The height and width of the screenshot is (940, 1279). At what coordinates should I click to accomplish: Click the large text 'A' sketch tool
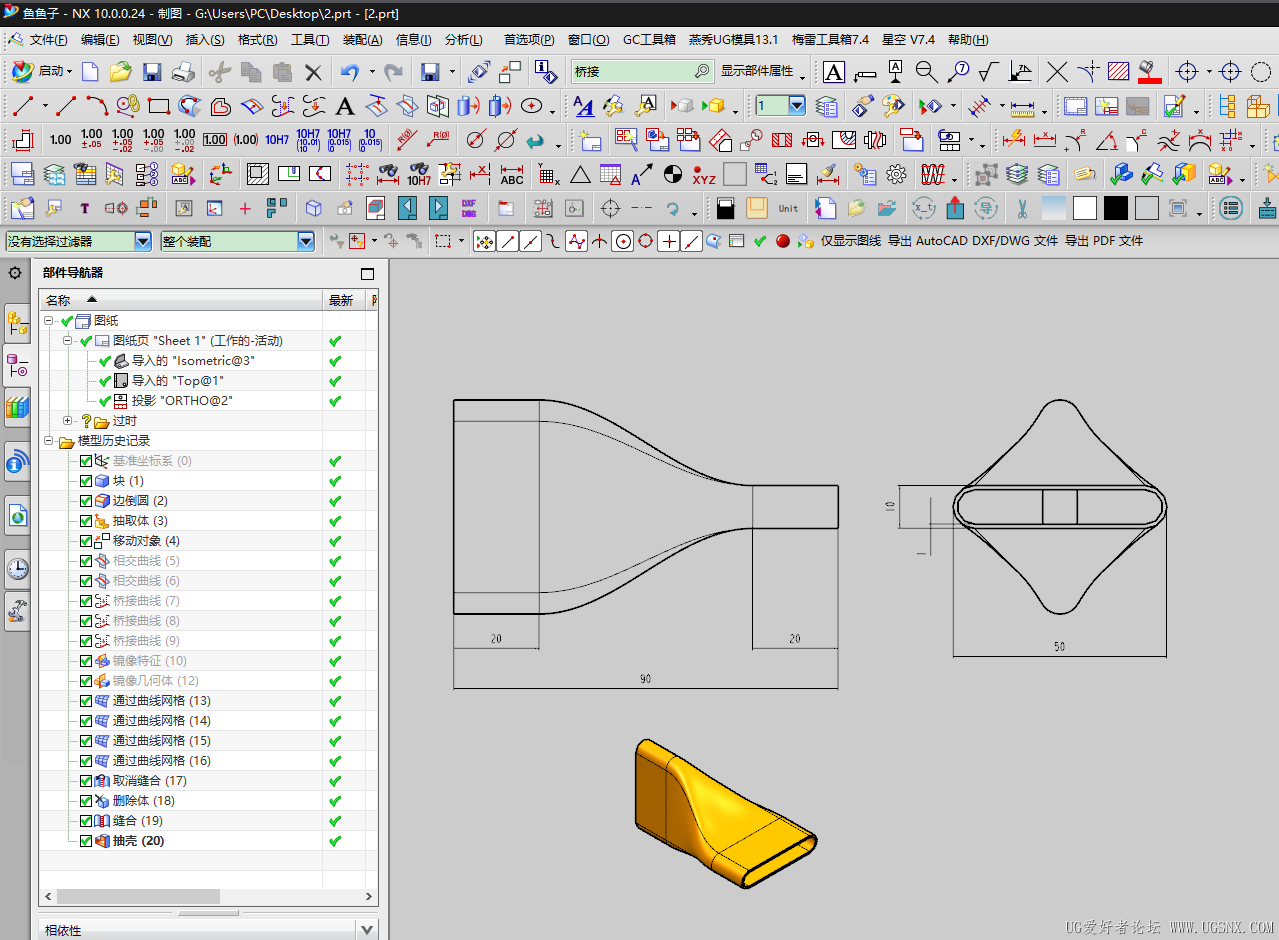345,106
